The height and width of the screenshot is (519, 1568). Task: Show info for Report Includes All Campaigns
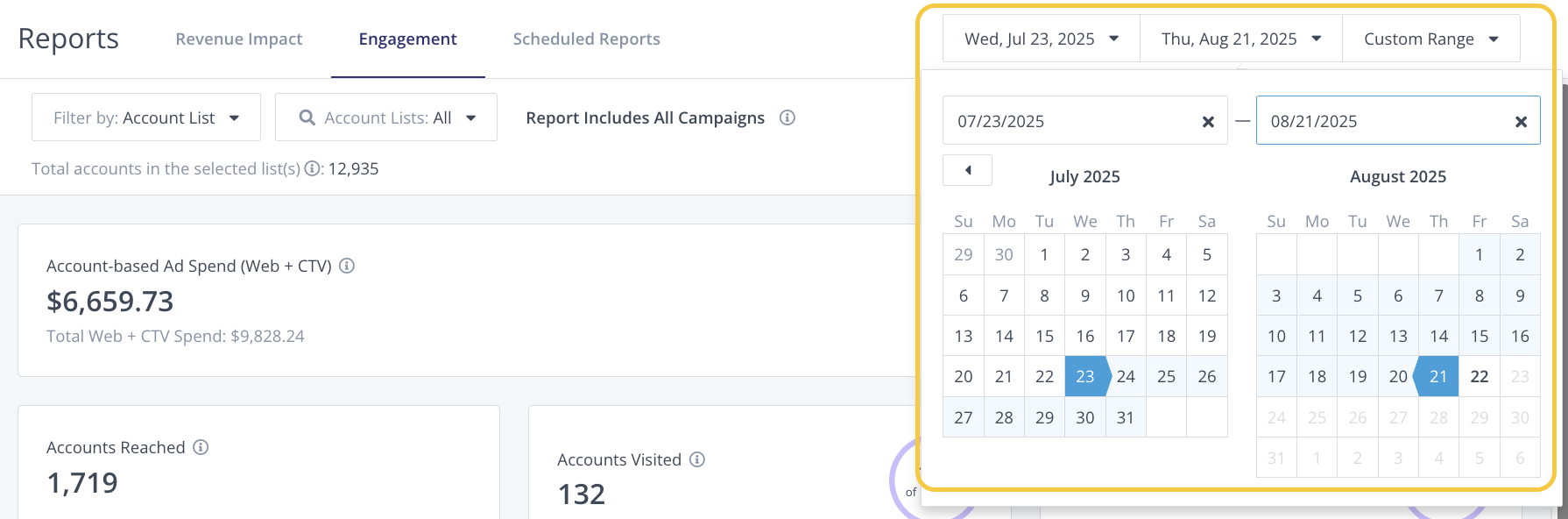tap(788, 117)
